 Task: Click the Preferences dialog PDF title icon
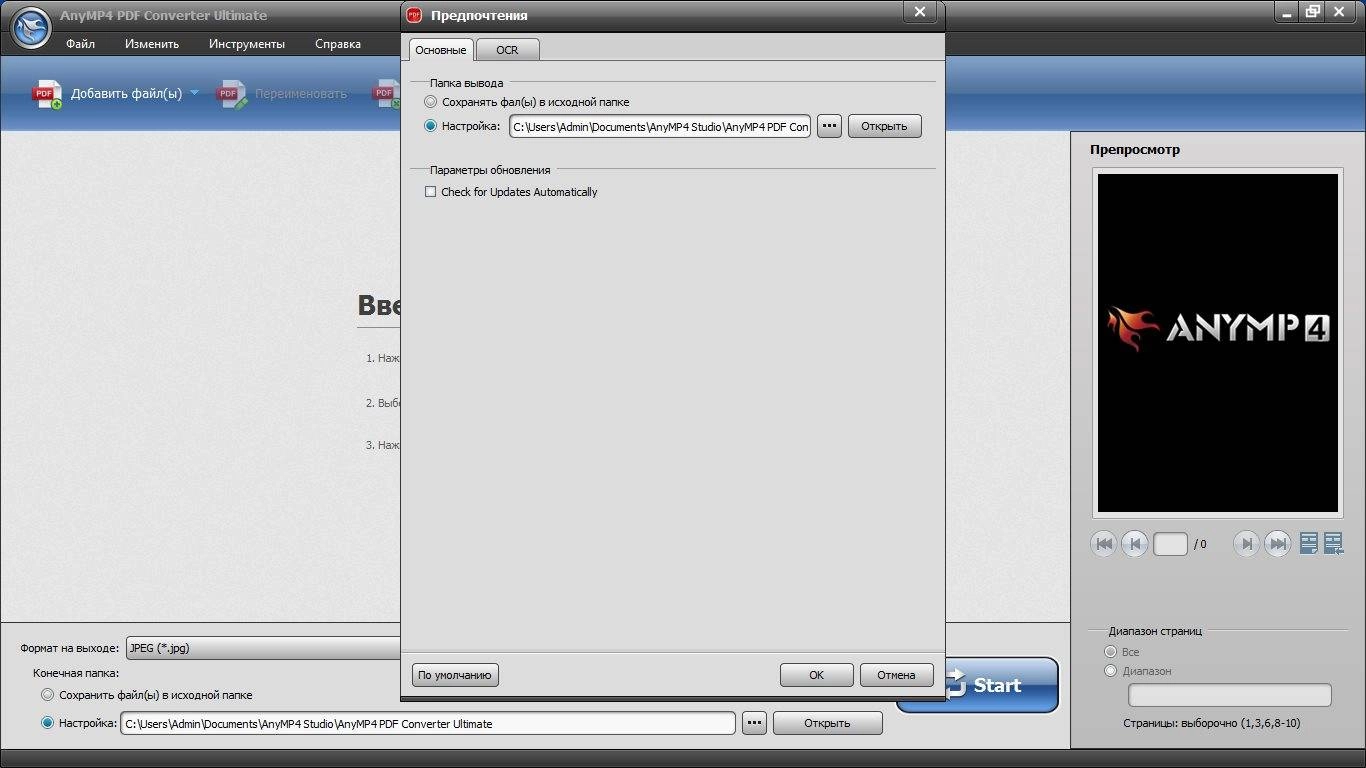414,15
